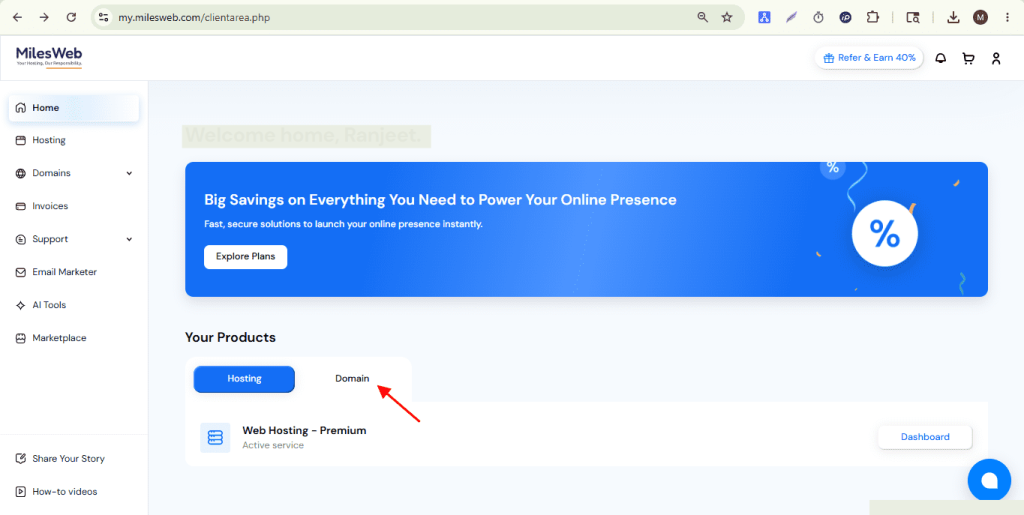Click Web Hosting - Premium title
Screen dimensions: 1024x515
(304, 430)
